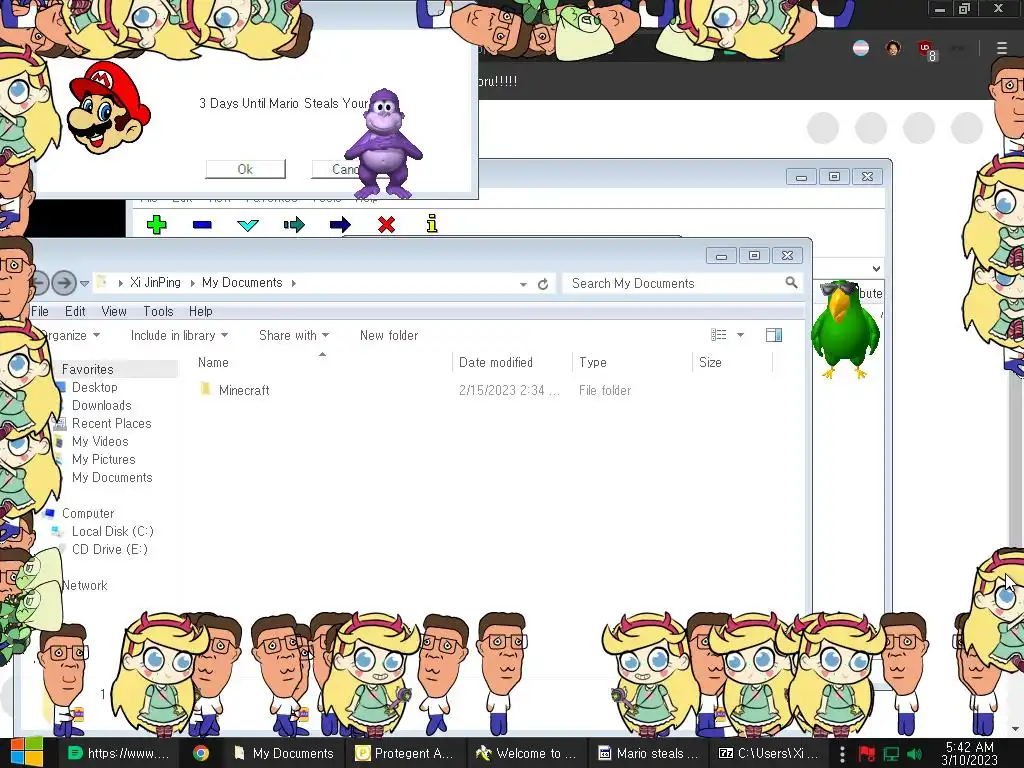The height and width of the screenshot is (768, 1024).
Task: Select Local Disk (C:) in sidebar
Action: click(112, 531)
